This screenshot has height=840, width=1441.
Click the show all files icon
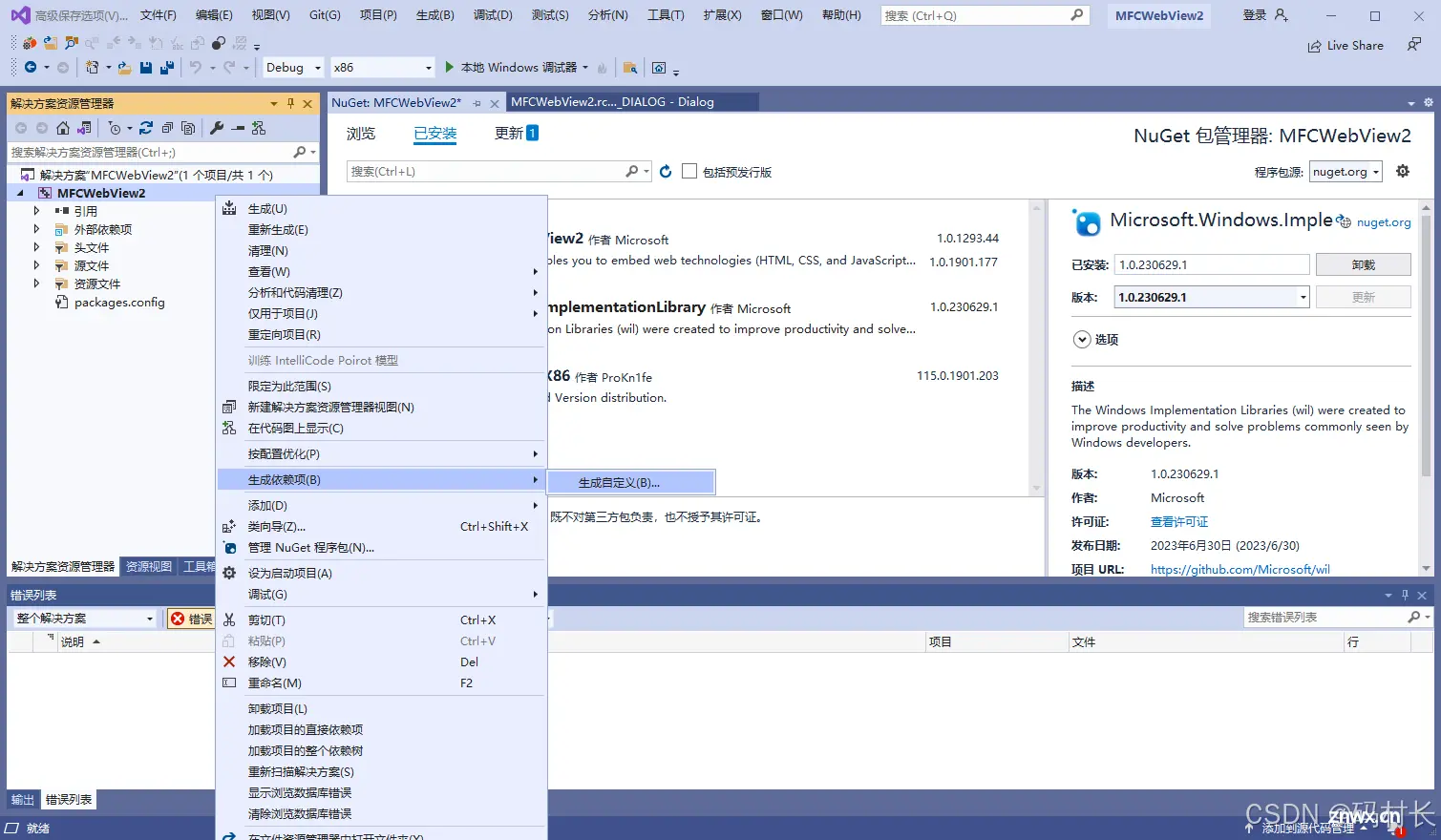pyautogui.click(x=188, y=128)
